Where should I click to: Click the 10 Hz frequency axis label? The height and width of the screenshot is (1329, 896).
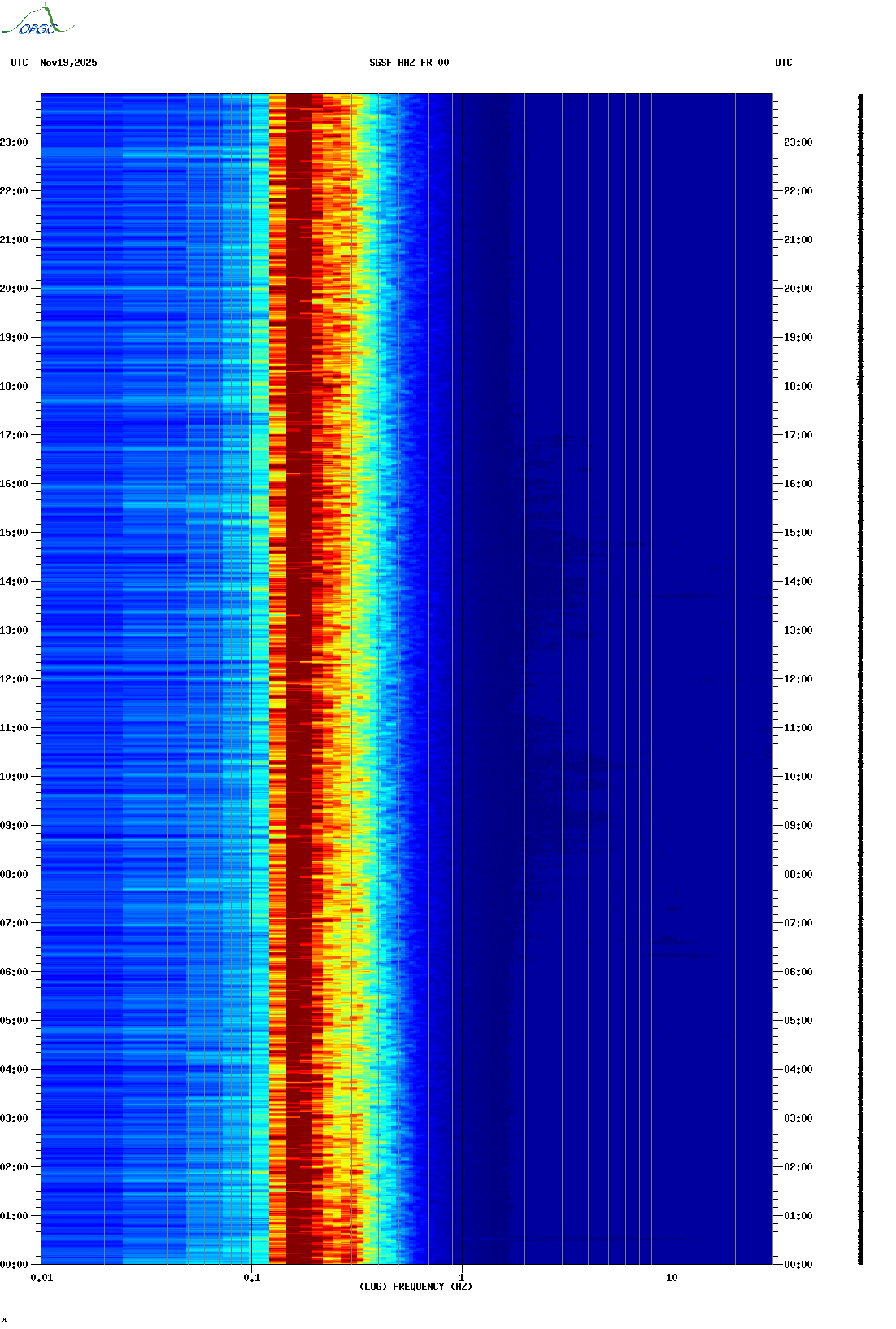click(672, 1278)
